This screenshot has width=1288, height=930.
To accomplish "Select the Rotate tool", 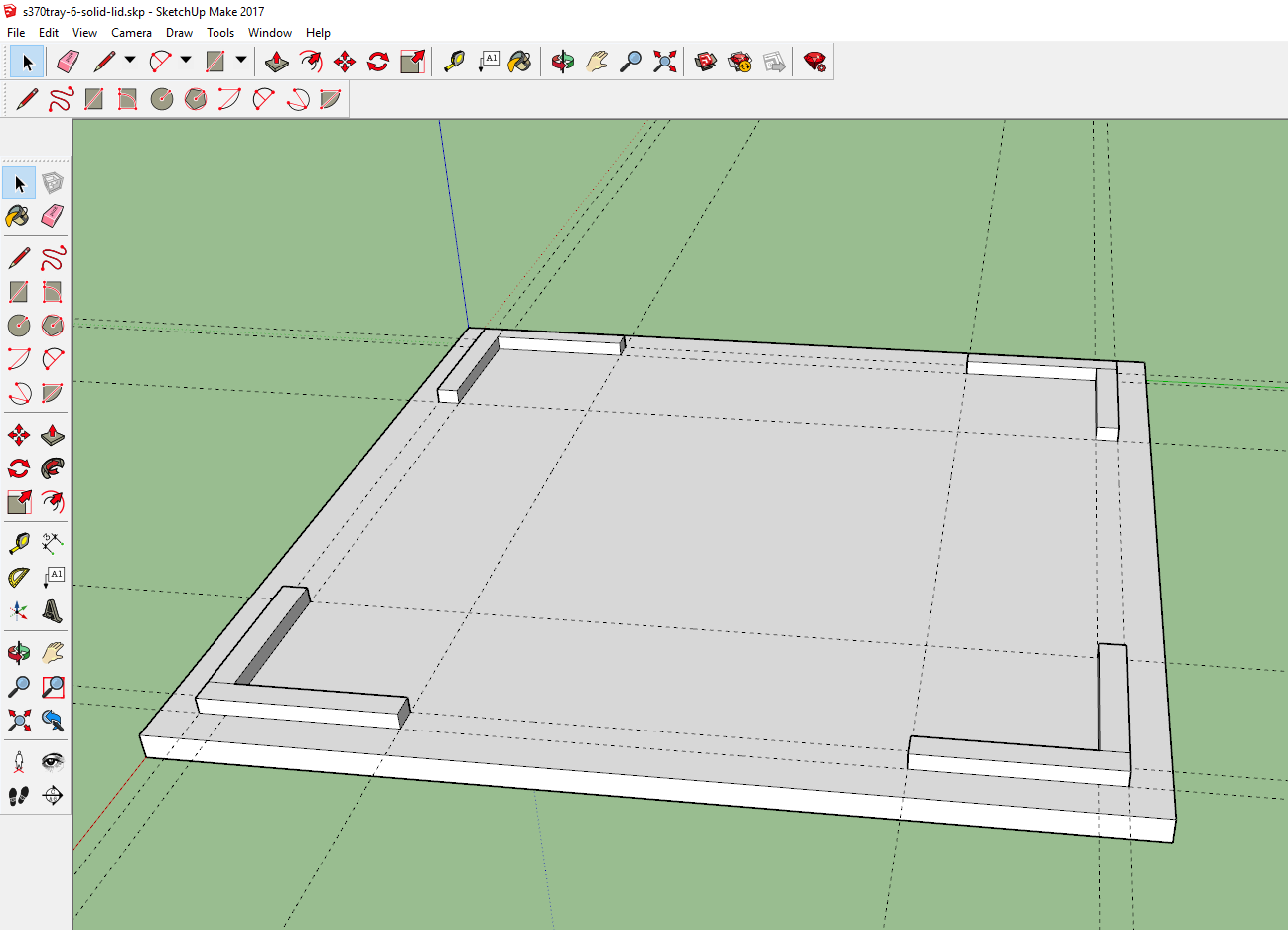I will 377,61.
